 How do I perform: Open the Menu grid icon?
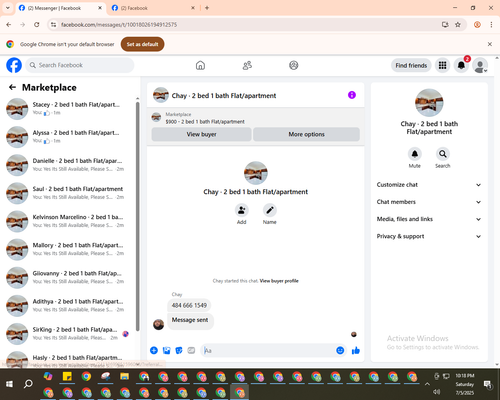click(x=442, y=65)
